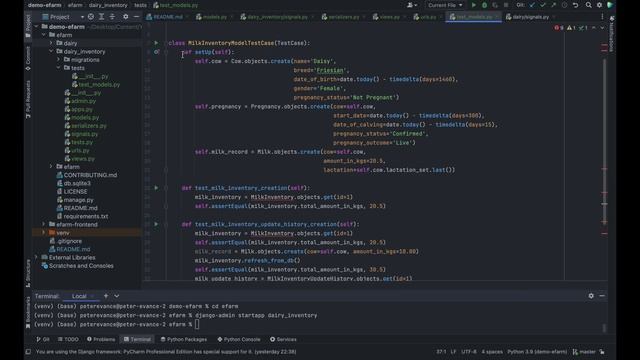Expand the dairy folder

pyautogui.click(x=51, y=43)
